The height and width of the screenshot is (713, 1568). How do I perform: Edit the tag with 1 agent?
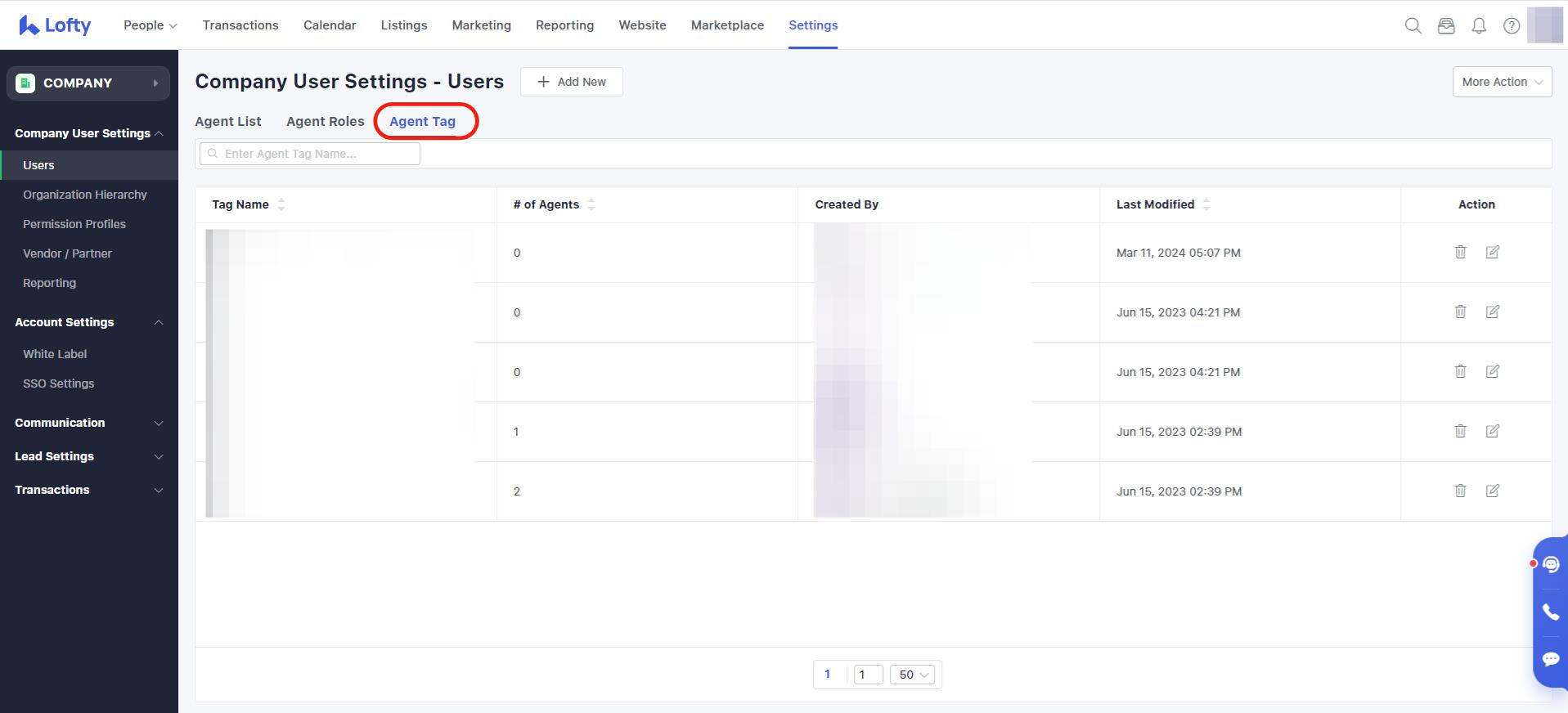[1493, 431]
